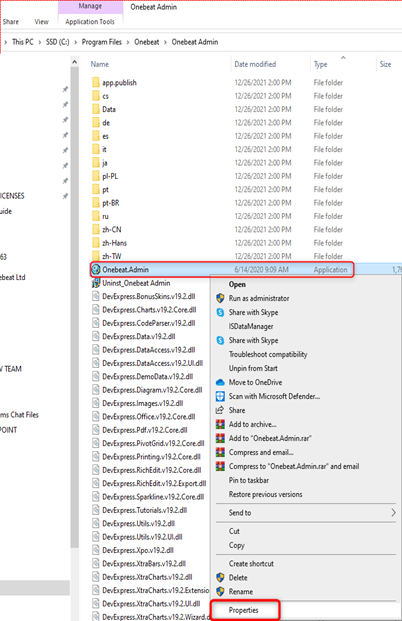The width and height of the screenshot is (402, 621).
Task: Open the Manage ribbon tab
Action: click(x=90, y=6)
